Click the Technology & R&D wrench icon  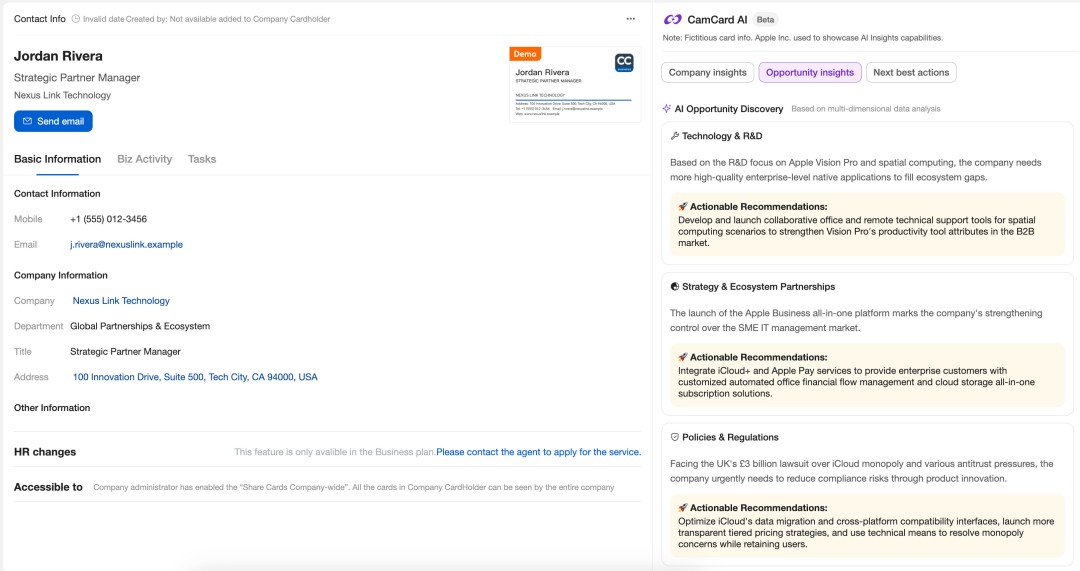click(x=675, y=136)
